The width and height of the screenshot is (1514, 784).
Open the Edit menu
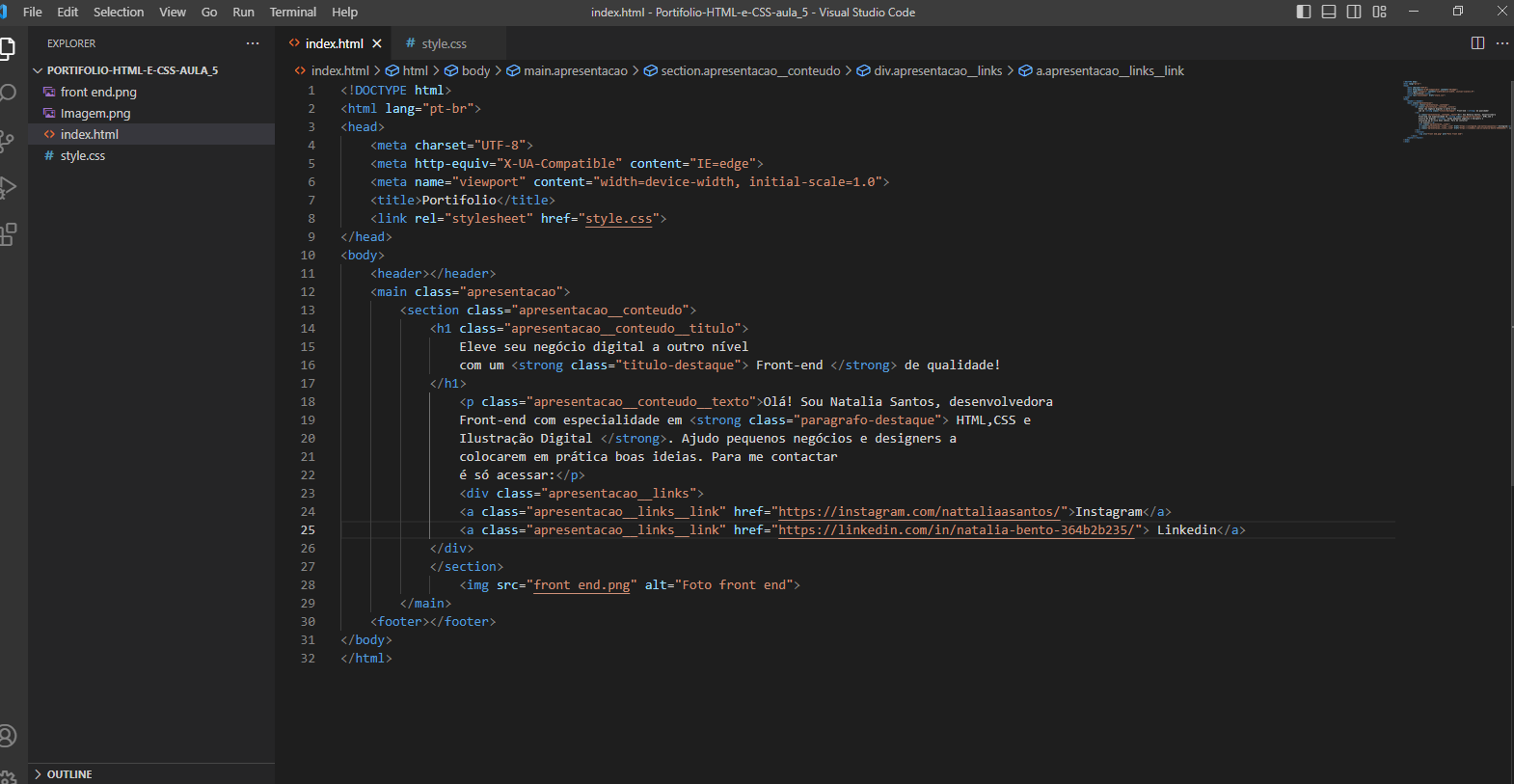(x=68, y=12)
